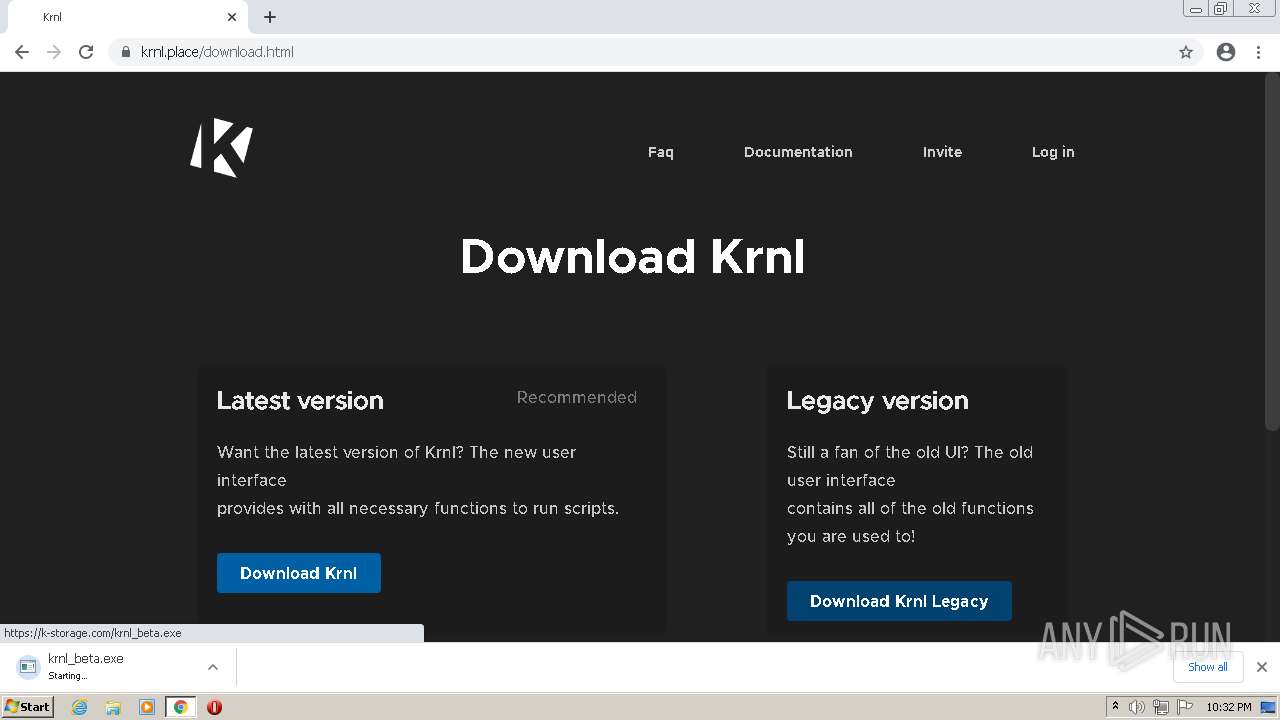This screenshot has height=720, width=1280.
Task: Click the red Opera taskbar icon
Action: point(214,707)
